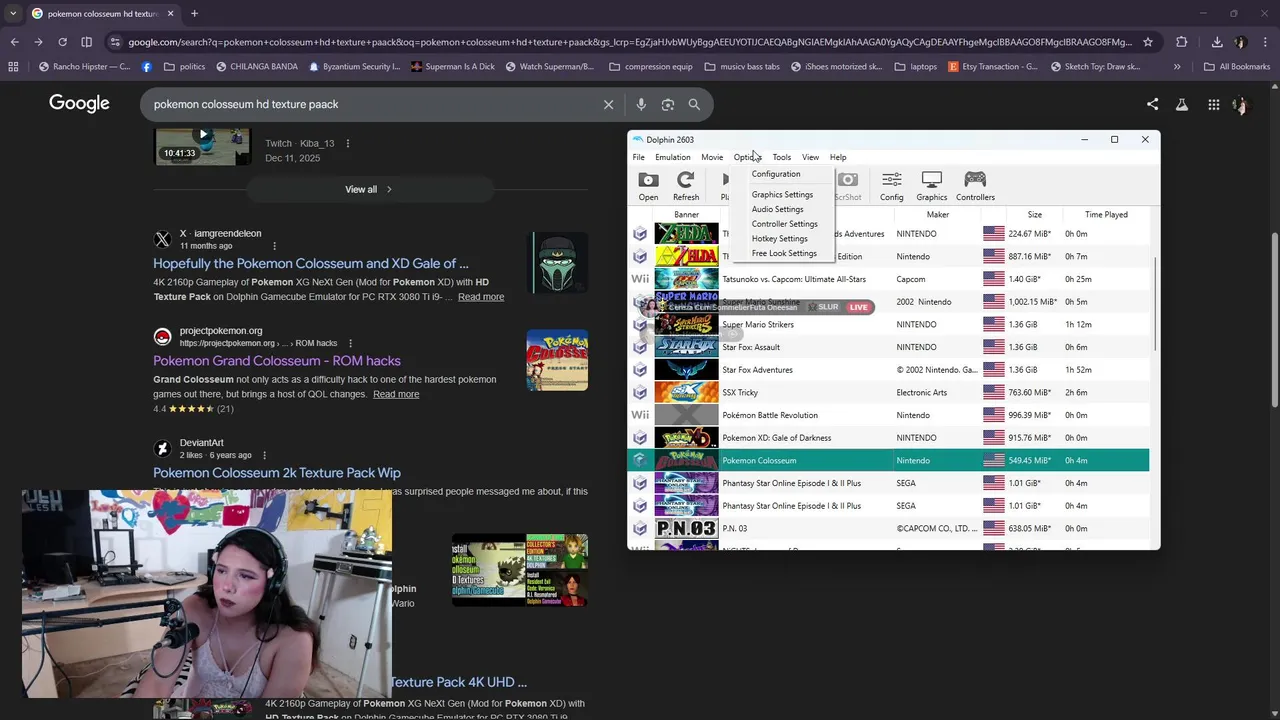This screenshot has width=1280, height=720.
Task: Open the Emulation menu in Dolphin
Action: point(672,157)
